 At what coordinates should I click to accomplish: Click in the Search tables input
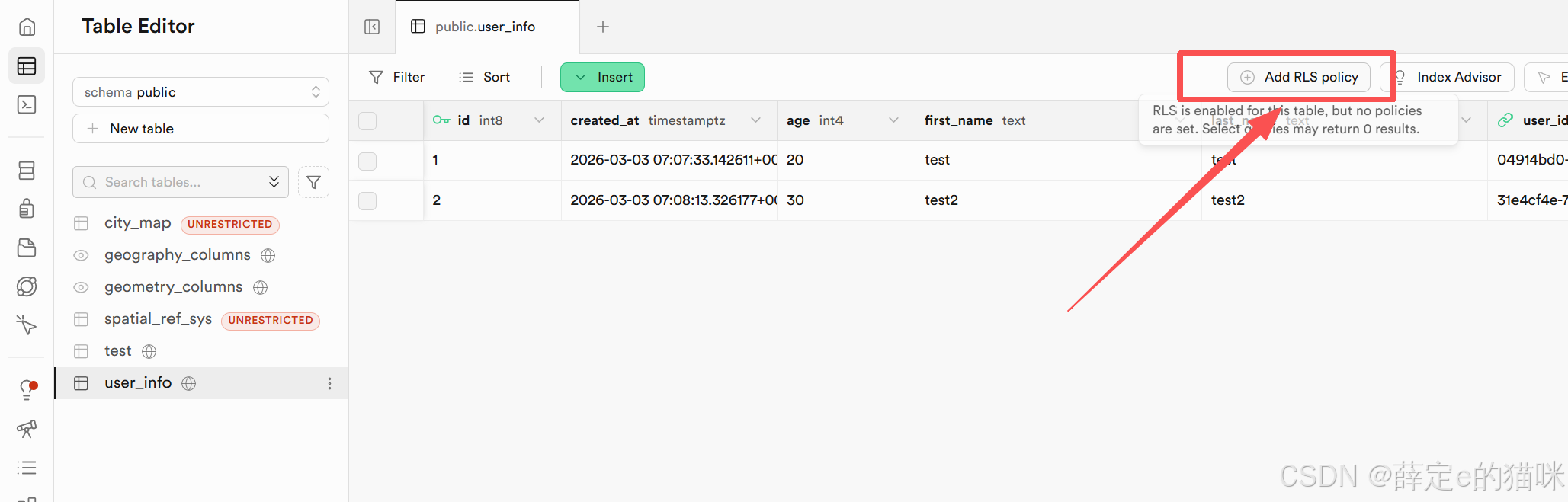(181, 182)
